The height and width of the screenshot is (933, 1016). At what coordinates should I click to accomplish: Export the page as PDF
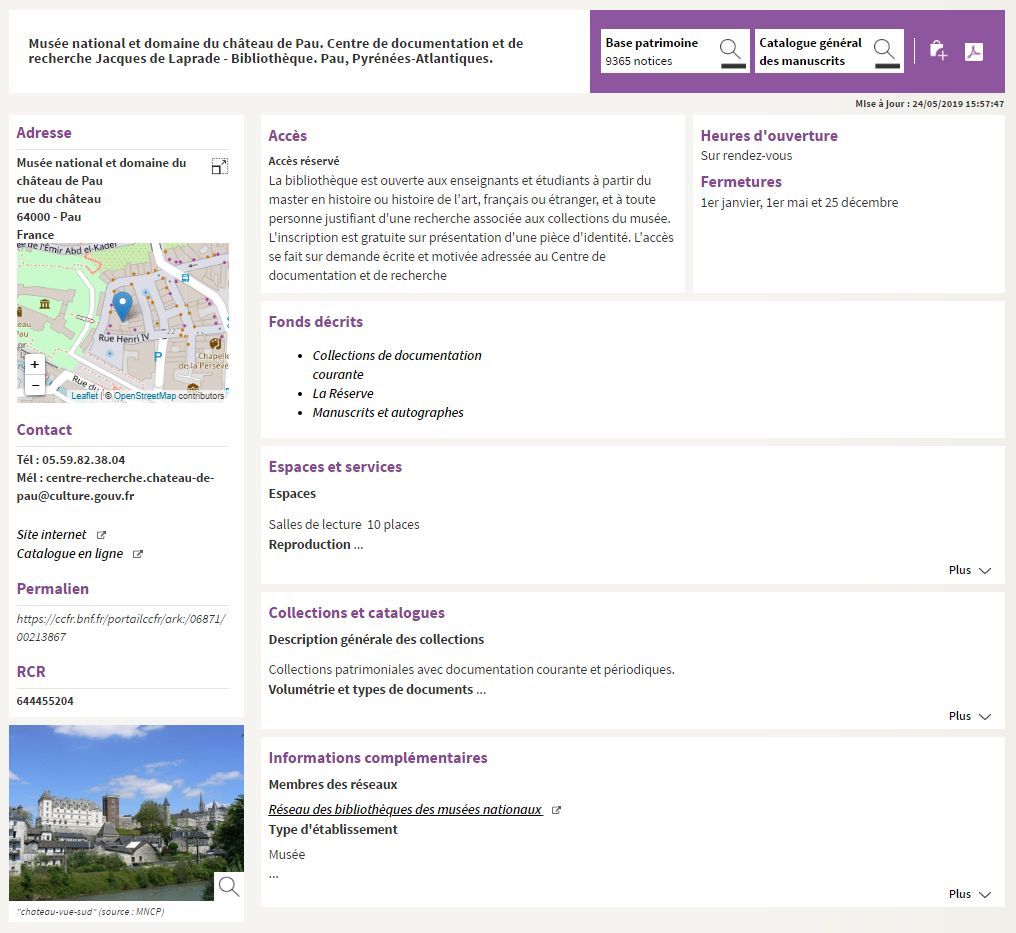click(973, 51)
